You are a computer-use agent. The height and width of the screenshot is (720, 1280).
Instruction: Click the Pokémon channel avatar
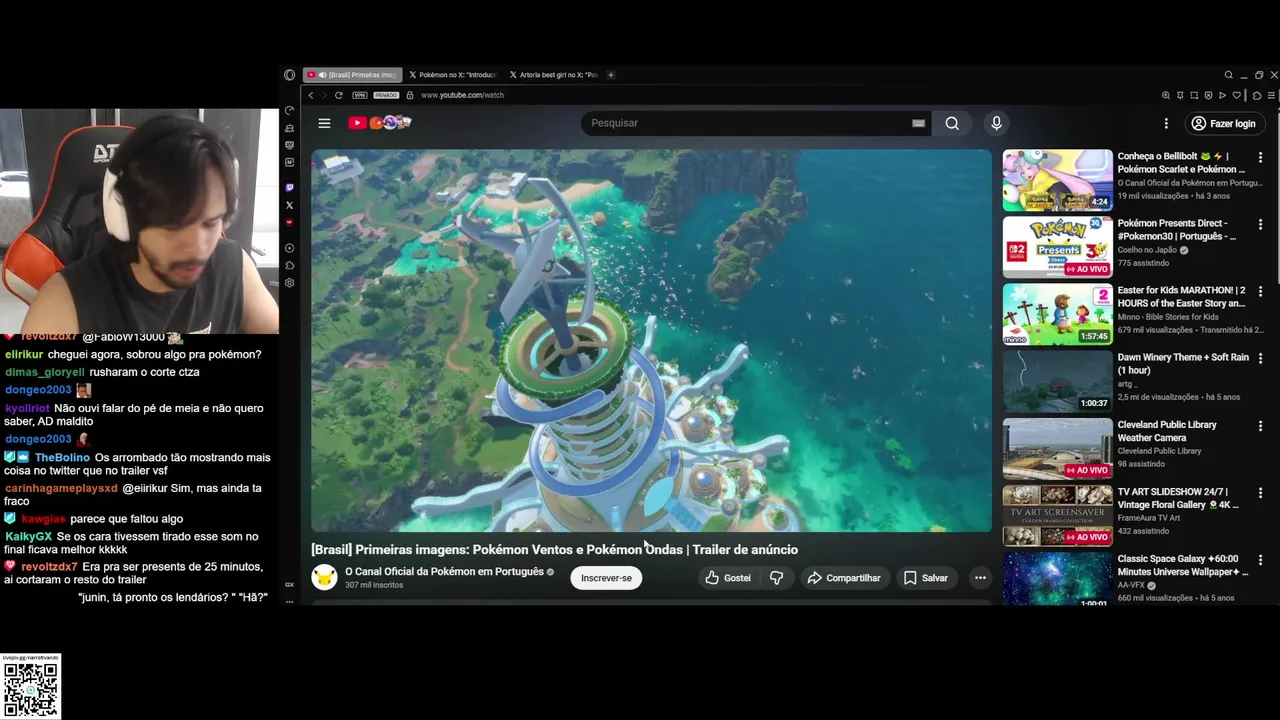coord(324,577)
